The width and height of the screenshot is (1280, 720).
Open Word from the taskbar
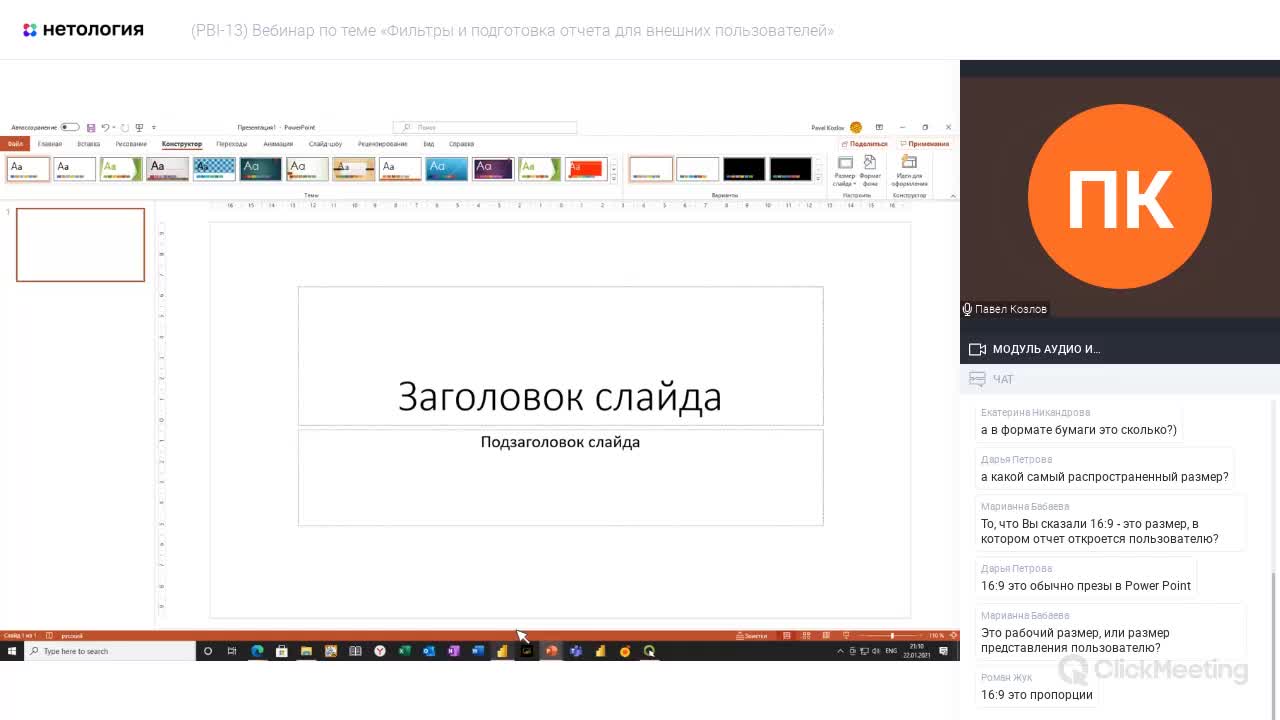478,651
